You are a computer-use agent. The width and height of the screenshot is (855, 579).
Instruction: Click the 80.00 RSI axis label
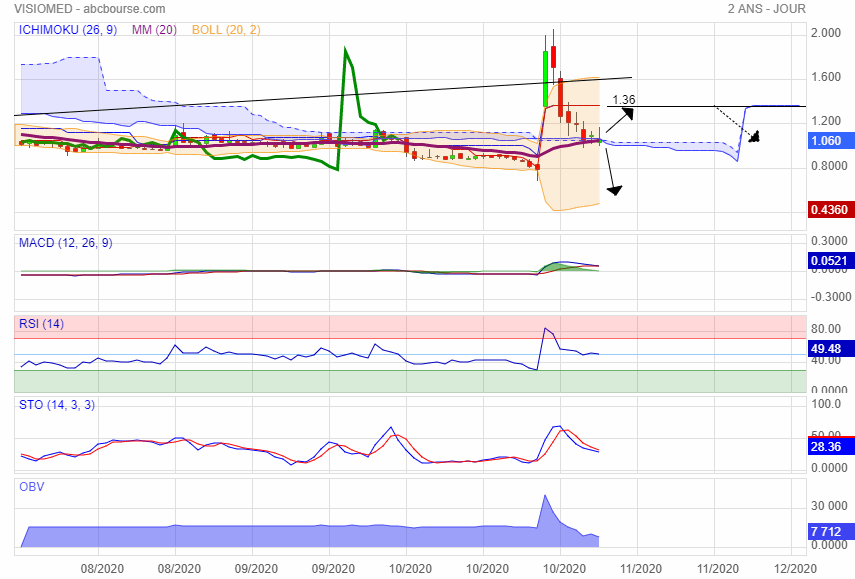(x=826, y=329)
